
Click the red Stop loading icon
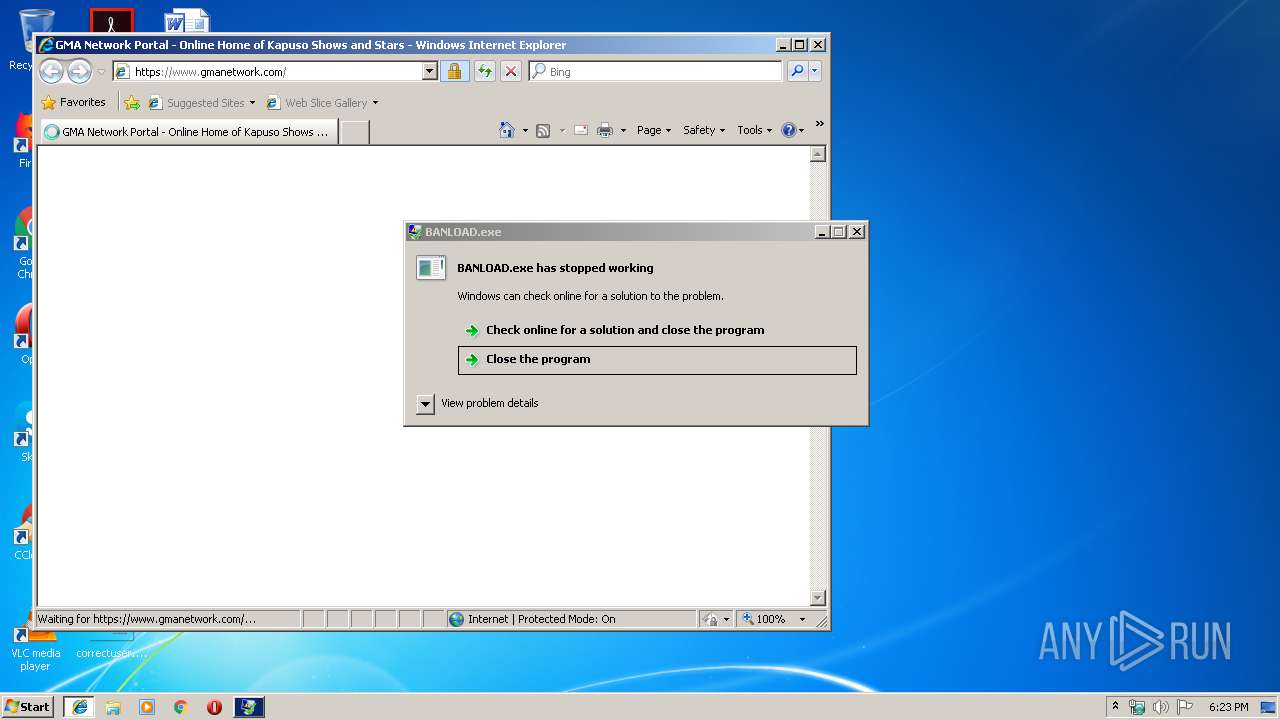(x=511, y=72)
